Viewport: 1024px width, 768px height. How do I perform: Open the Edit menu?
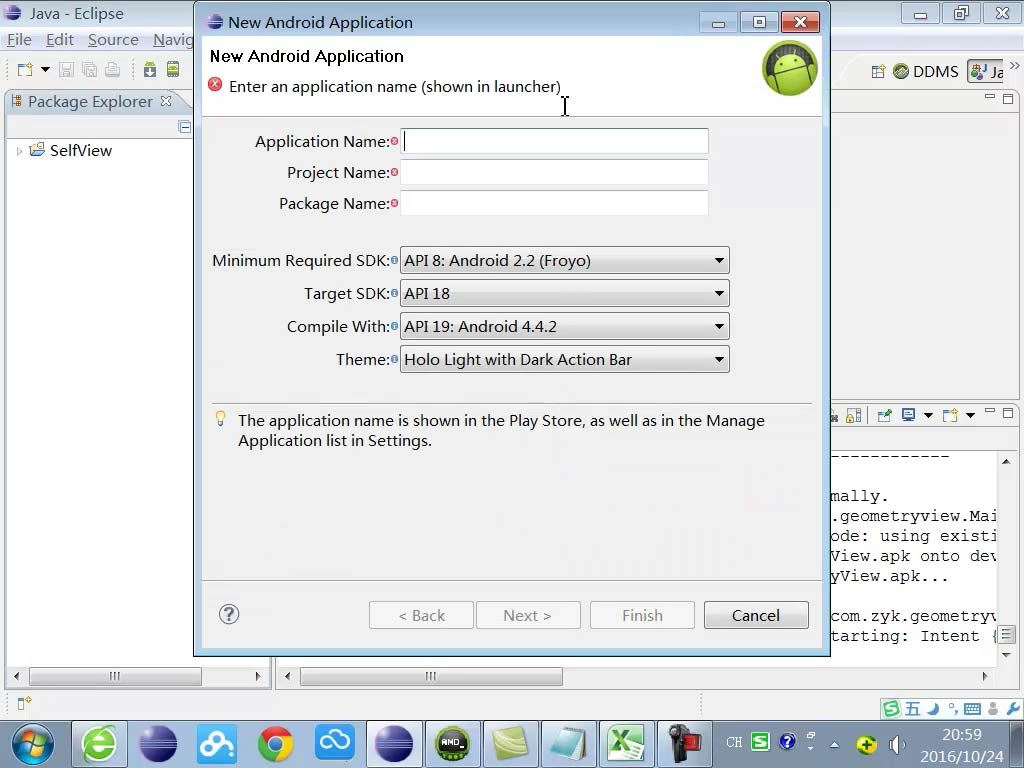click(59, 40)
